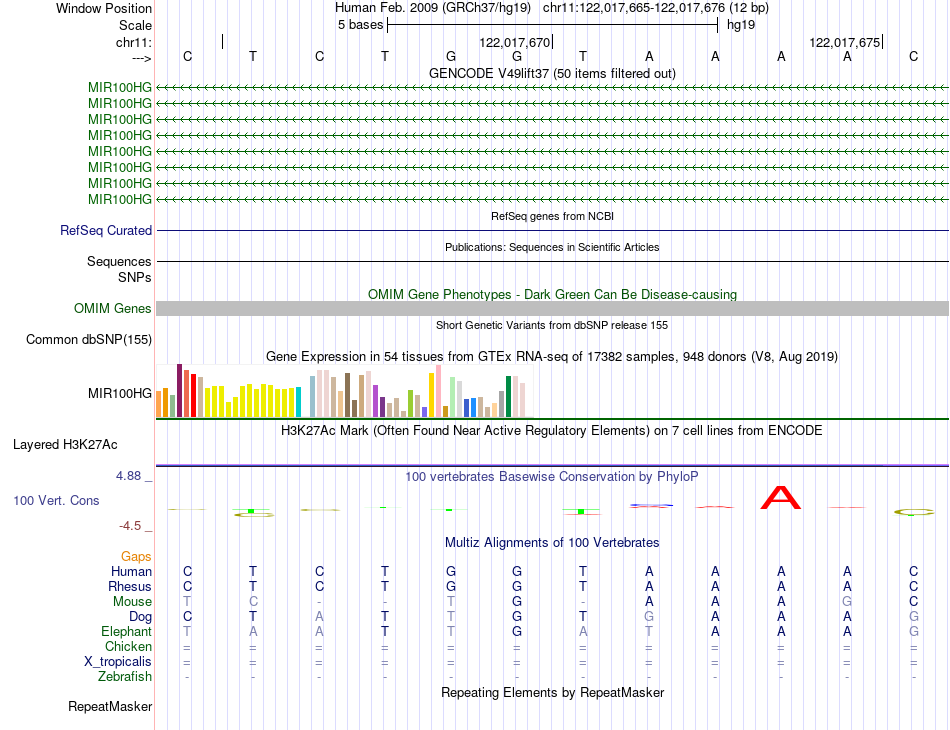Click the Gaps row label
This screenshot has width=950, height=730.
pyautogui.click(x=136, y=556)
